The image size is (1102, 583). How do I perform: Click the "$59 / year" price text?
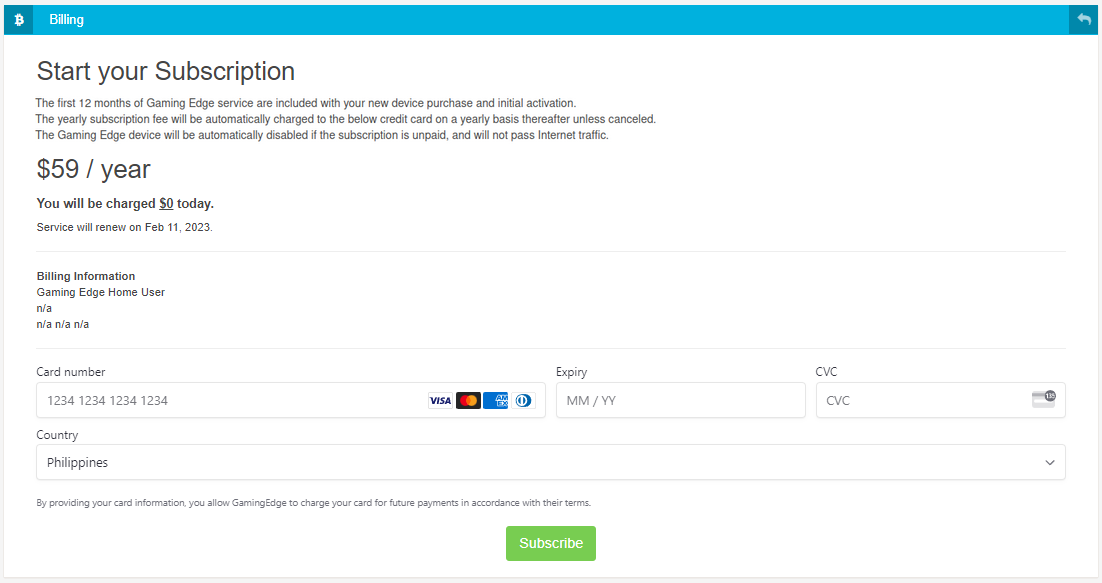click(93, 169)
